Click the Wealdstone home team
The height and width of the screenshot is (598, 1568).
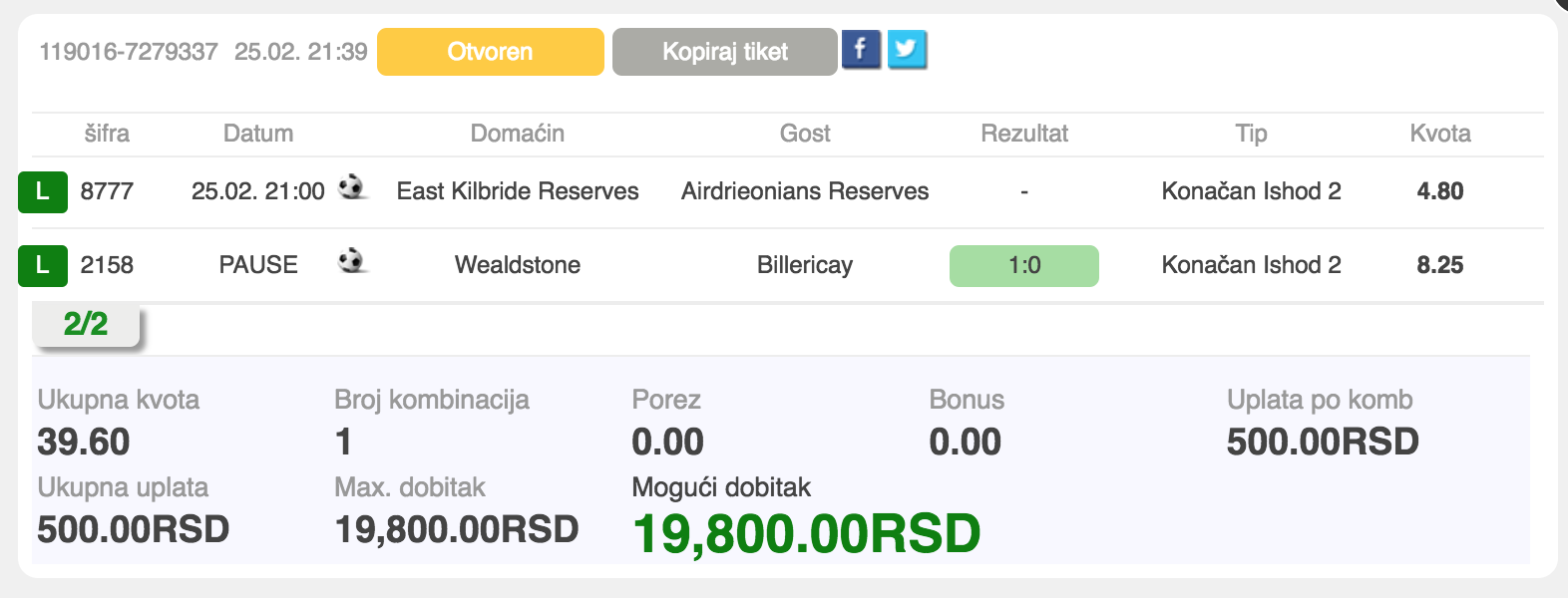click(x=517, y=265)
